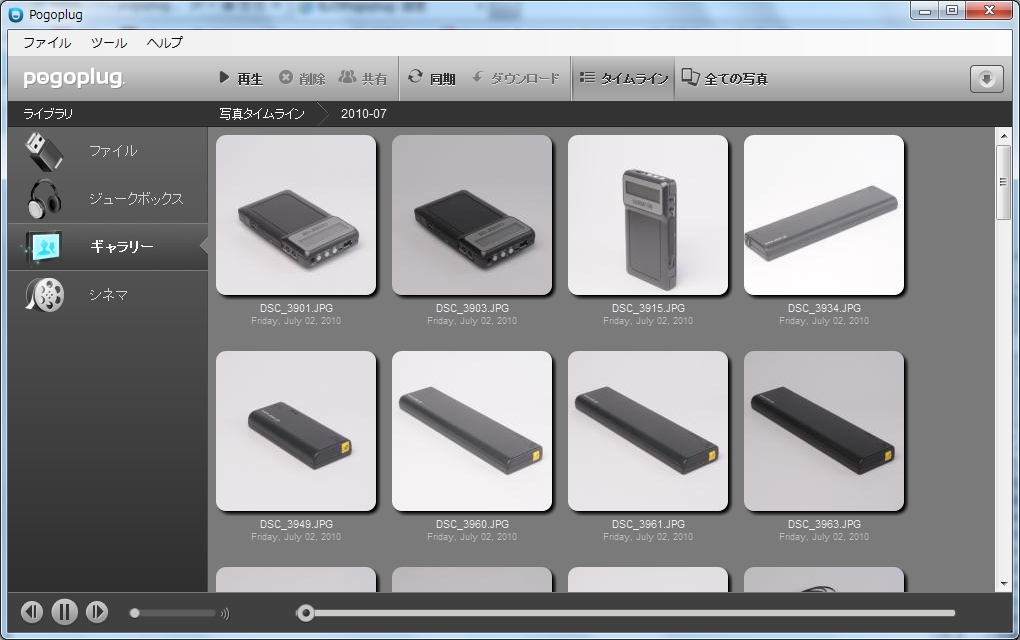Click the ライブラリ sidebar header
Screen dimensions: 1020x640
tap(48, 114)
